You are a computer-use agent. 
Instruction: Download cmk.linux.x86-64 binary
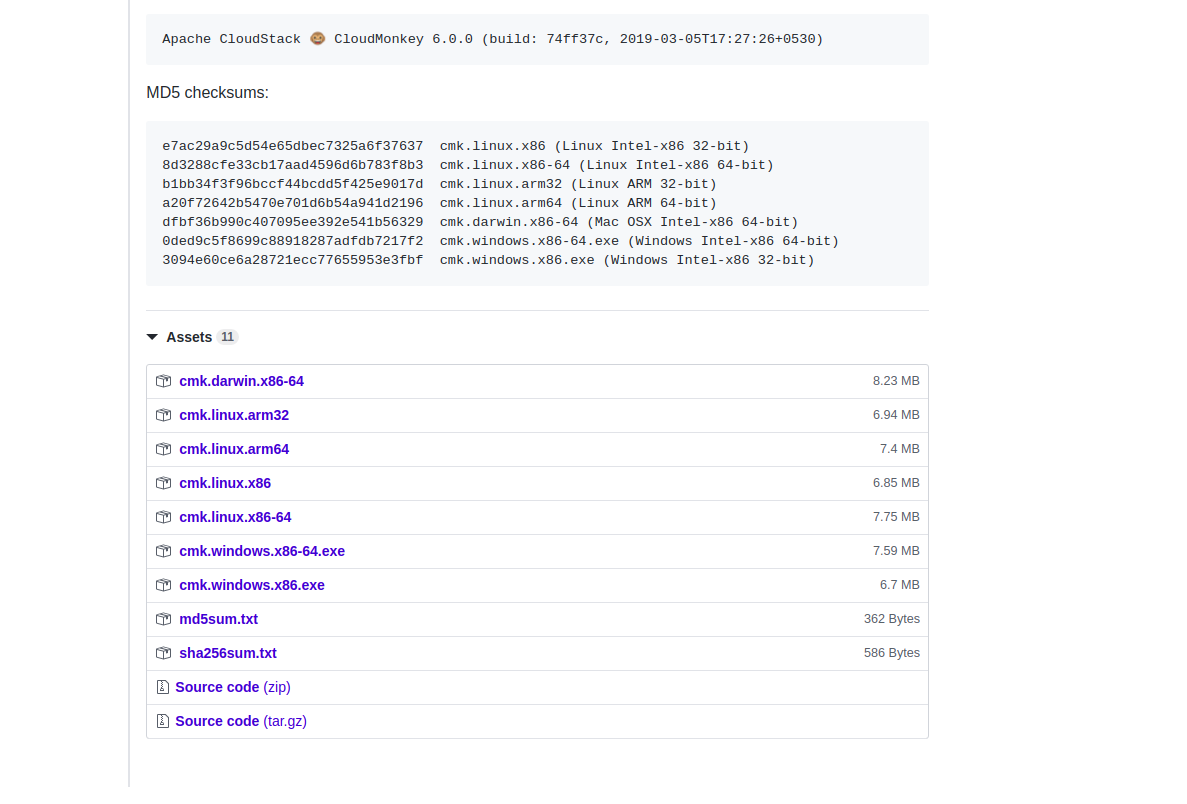click(235, 517)
